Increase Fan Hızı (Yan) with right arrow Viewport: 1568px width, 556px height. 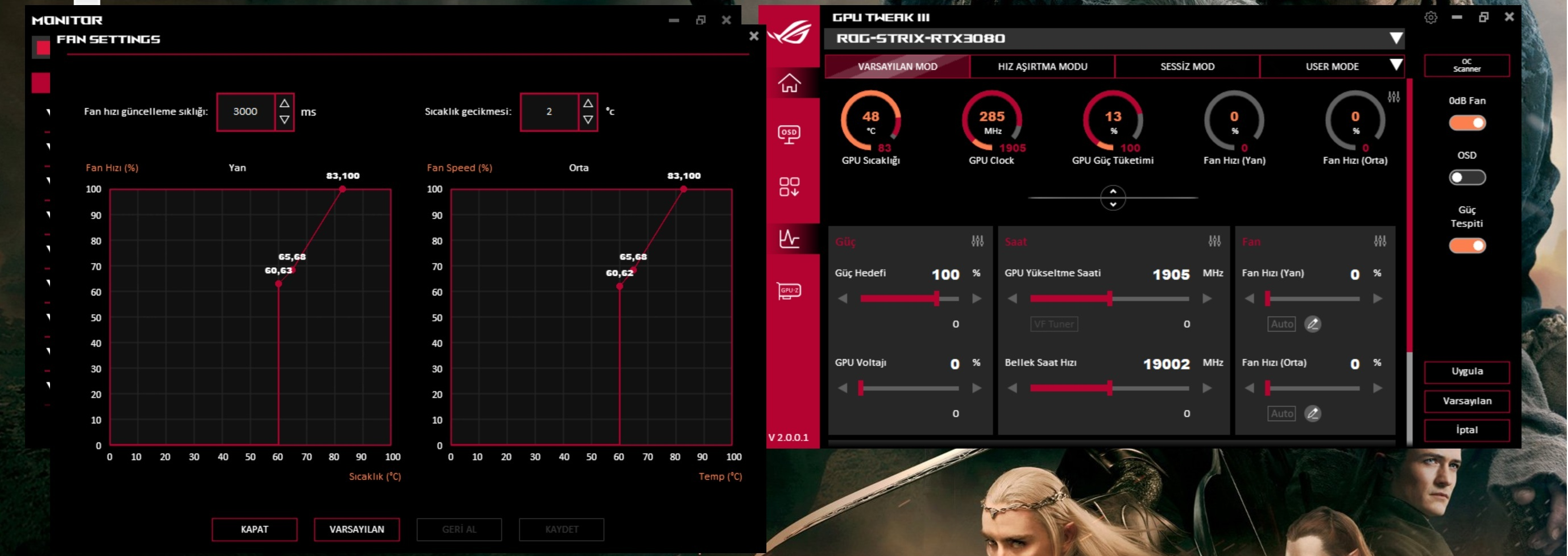[1378, 298]
